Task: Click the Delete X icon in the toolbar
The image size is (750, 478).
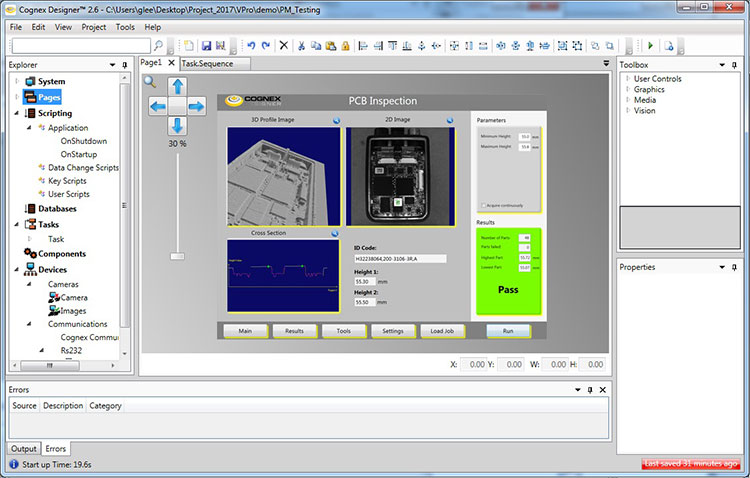Action: [284, 46]
